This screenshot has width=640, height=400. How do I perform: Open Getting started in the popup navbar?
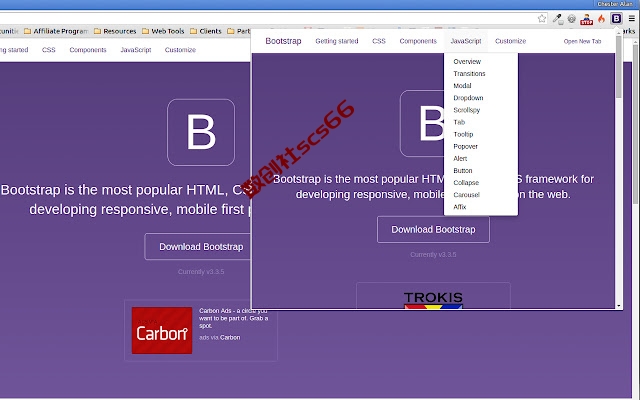(x=337, y=41)
